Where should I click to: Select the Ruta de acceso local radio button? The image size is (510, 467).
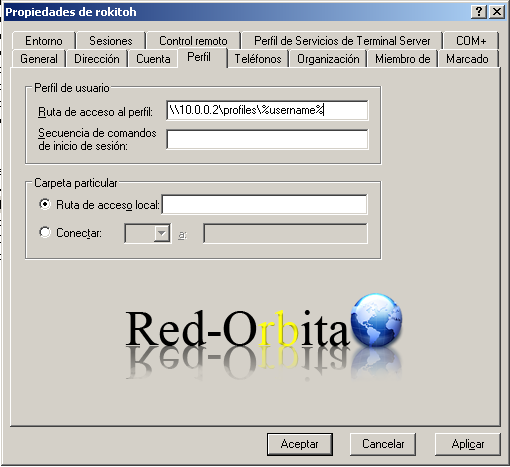point(45,204)
